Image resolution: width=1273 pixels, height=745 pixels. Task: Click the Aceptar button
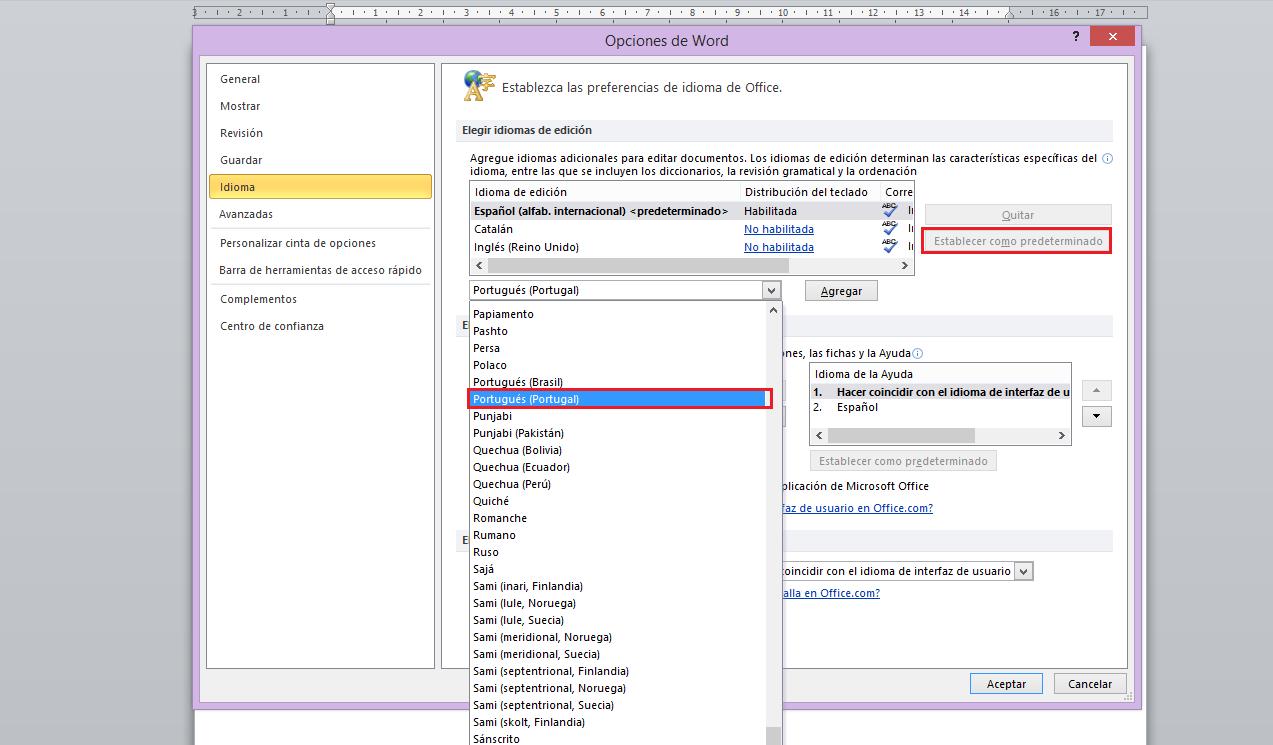point(1006,684)
